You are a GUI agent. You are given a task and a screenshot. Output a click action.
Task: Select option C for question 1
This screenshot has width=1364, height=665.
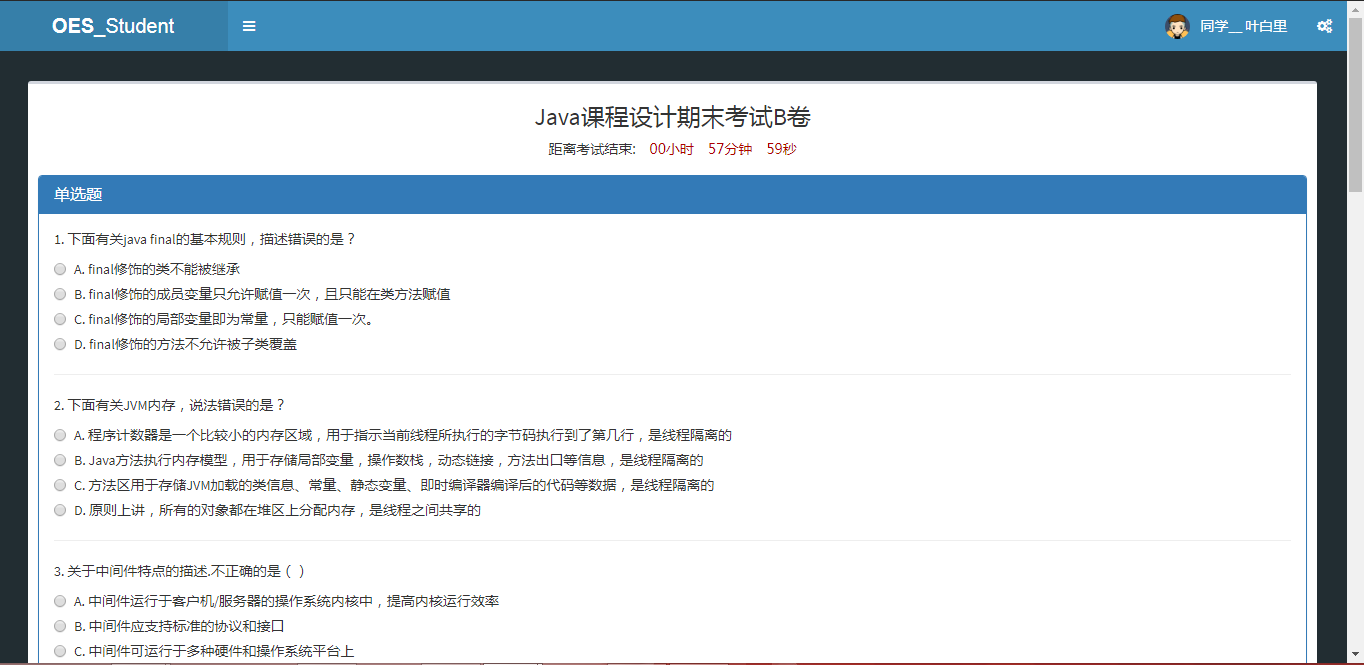click(60, 318)
